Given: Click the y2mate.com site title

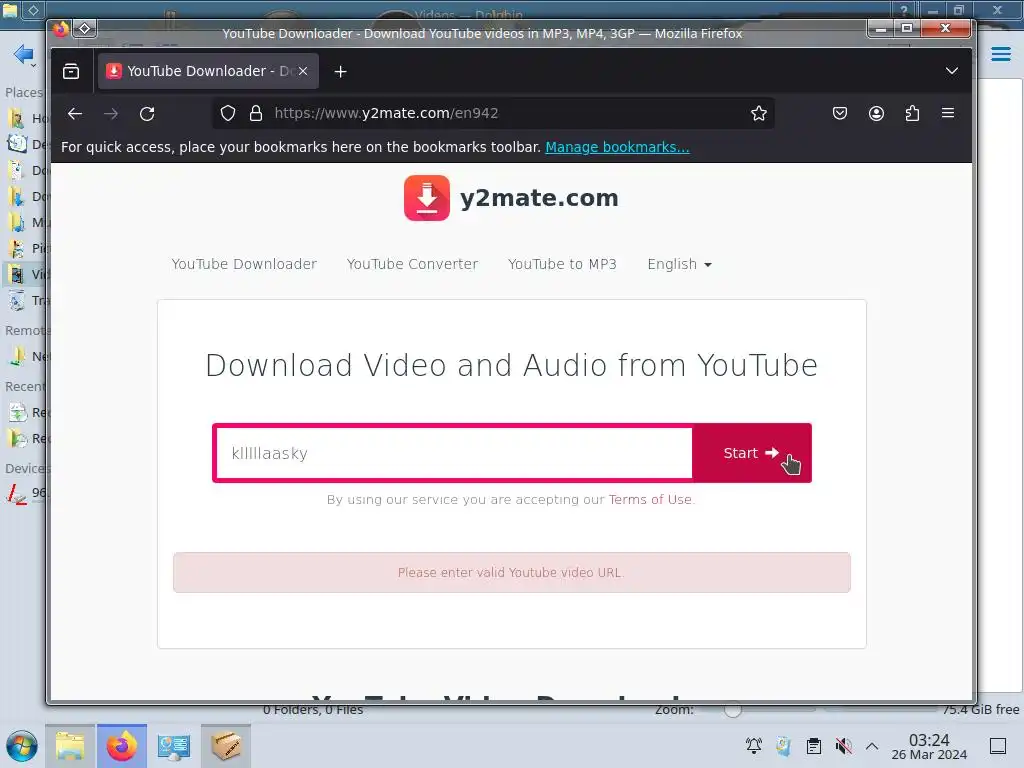Looking at the screenshot, I should pos(539,198).
